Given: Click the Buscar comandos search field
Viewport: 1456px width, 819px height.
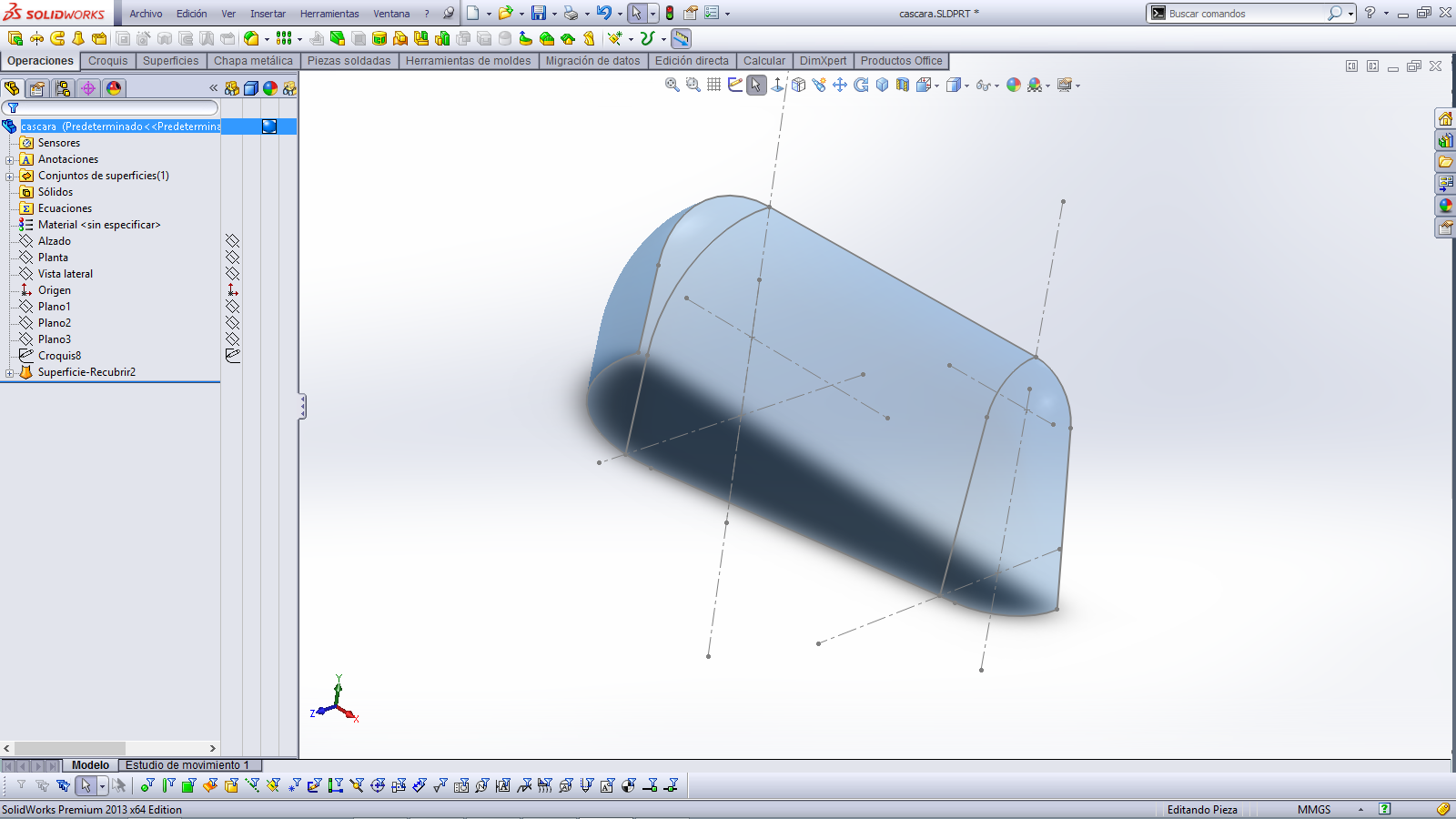Looking at the screenshot, I should [1247, 14].
